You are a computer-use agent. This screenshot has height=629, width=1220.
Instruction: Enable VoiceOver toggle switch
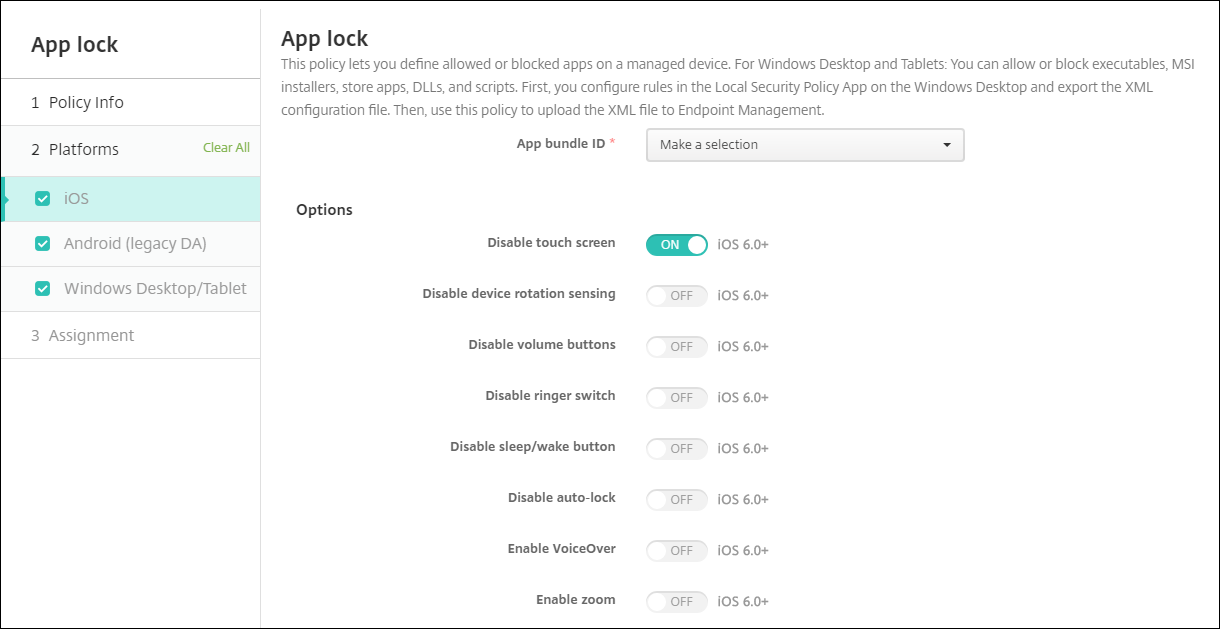coord(677,550)
